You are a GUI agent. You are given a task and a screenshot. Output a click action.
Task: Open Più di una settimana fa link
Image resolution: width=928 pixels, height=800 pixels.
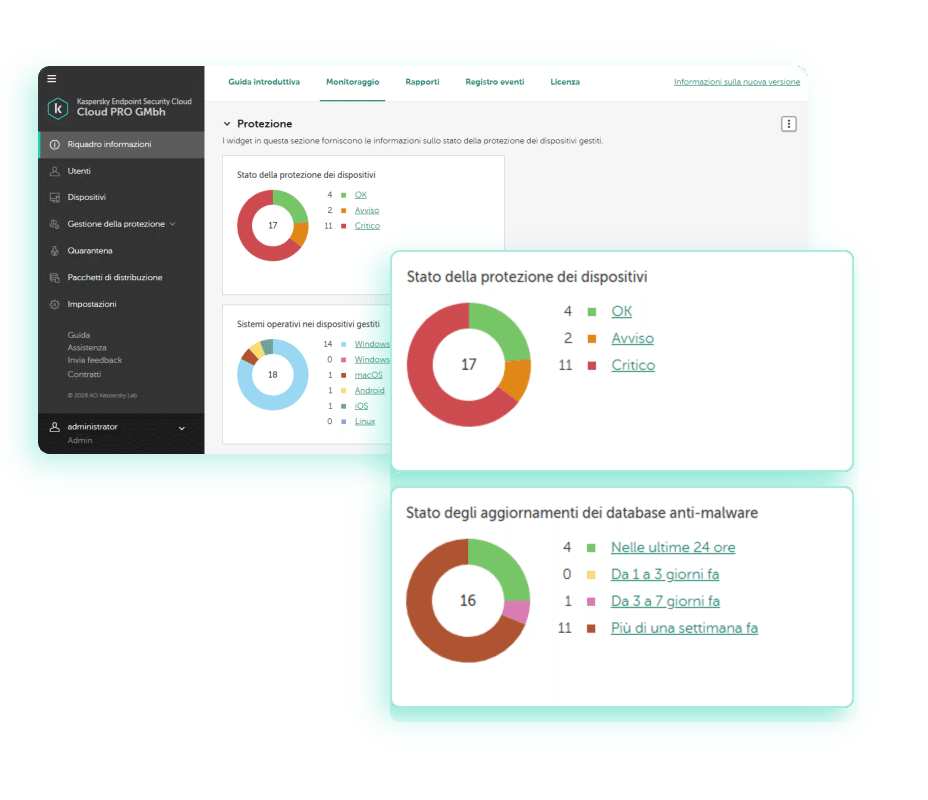tap(684, 628)
